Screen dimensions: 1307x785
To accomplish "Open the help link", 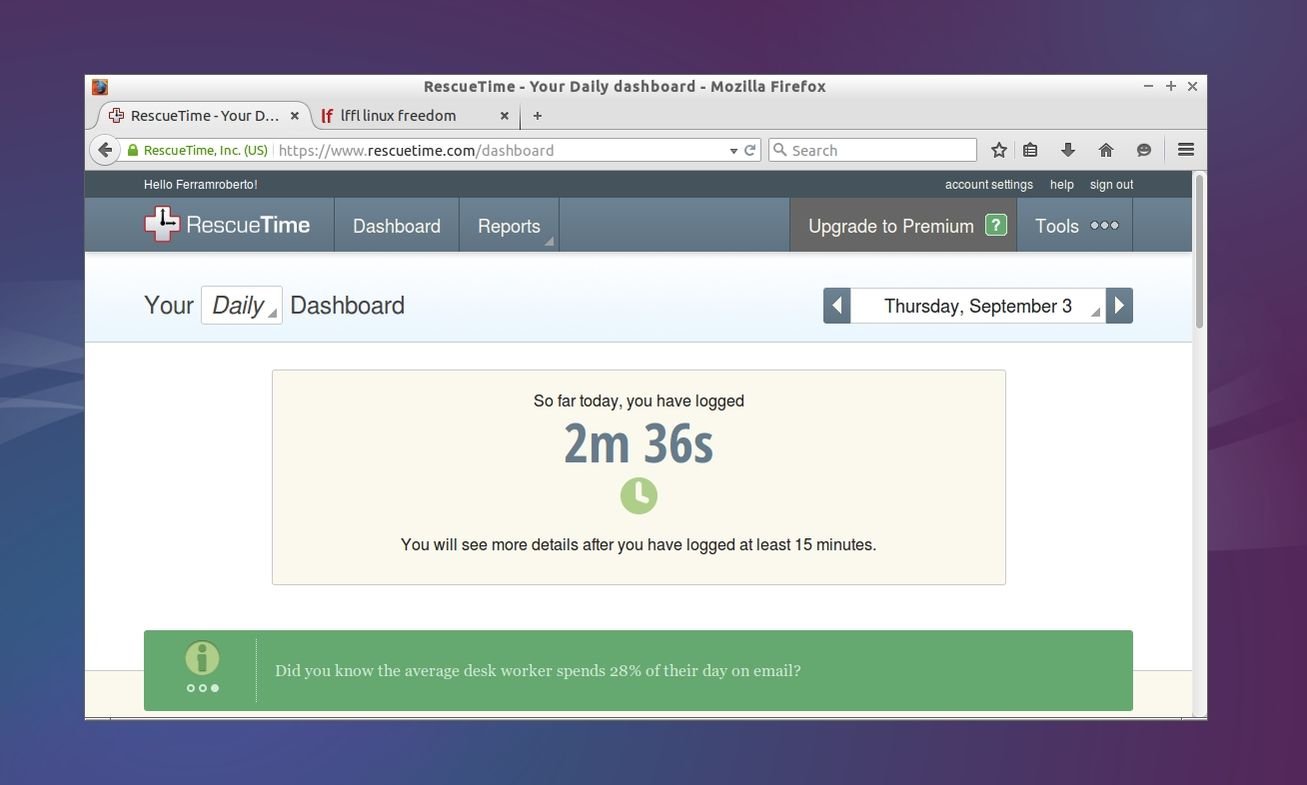I will click(x=1062, y=184).
